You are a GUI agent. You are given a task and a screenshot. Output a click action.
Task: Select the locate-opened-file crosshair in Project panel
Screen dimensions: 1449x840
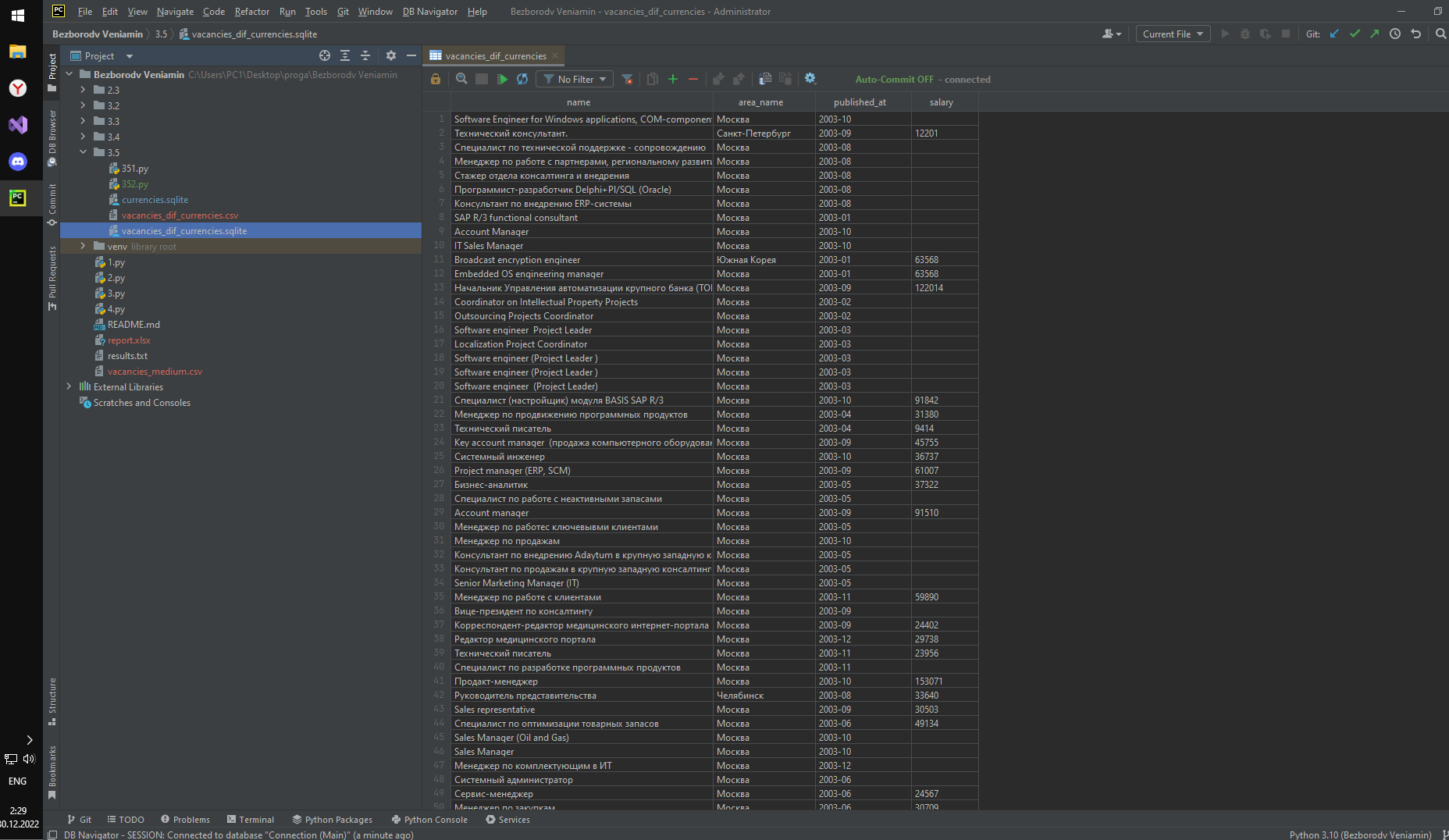[324, 55]
